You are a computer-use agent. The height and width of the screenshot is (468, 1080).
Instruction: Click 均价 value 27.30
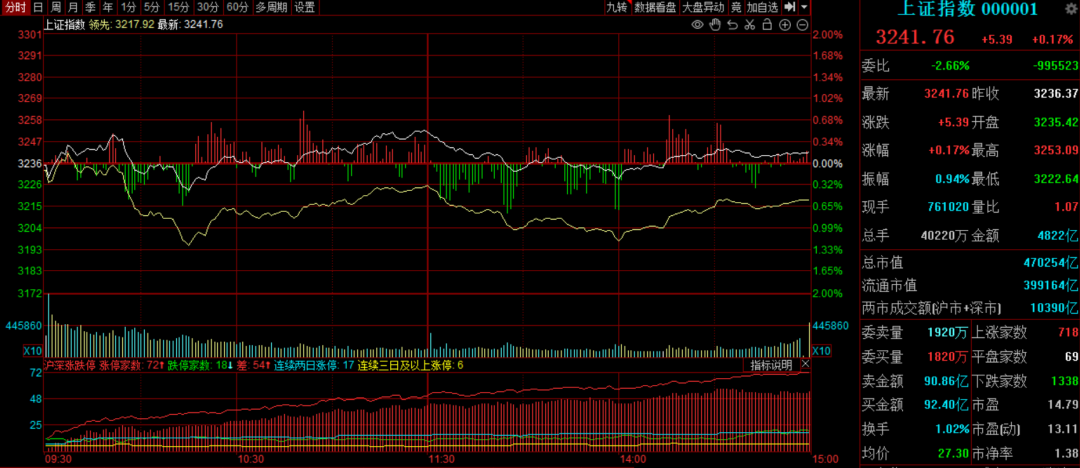[x=953, y=453]
